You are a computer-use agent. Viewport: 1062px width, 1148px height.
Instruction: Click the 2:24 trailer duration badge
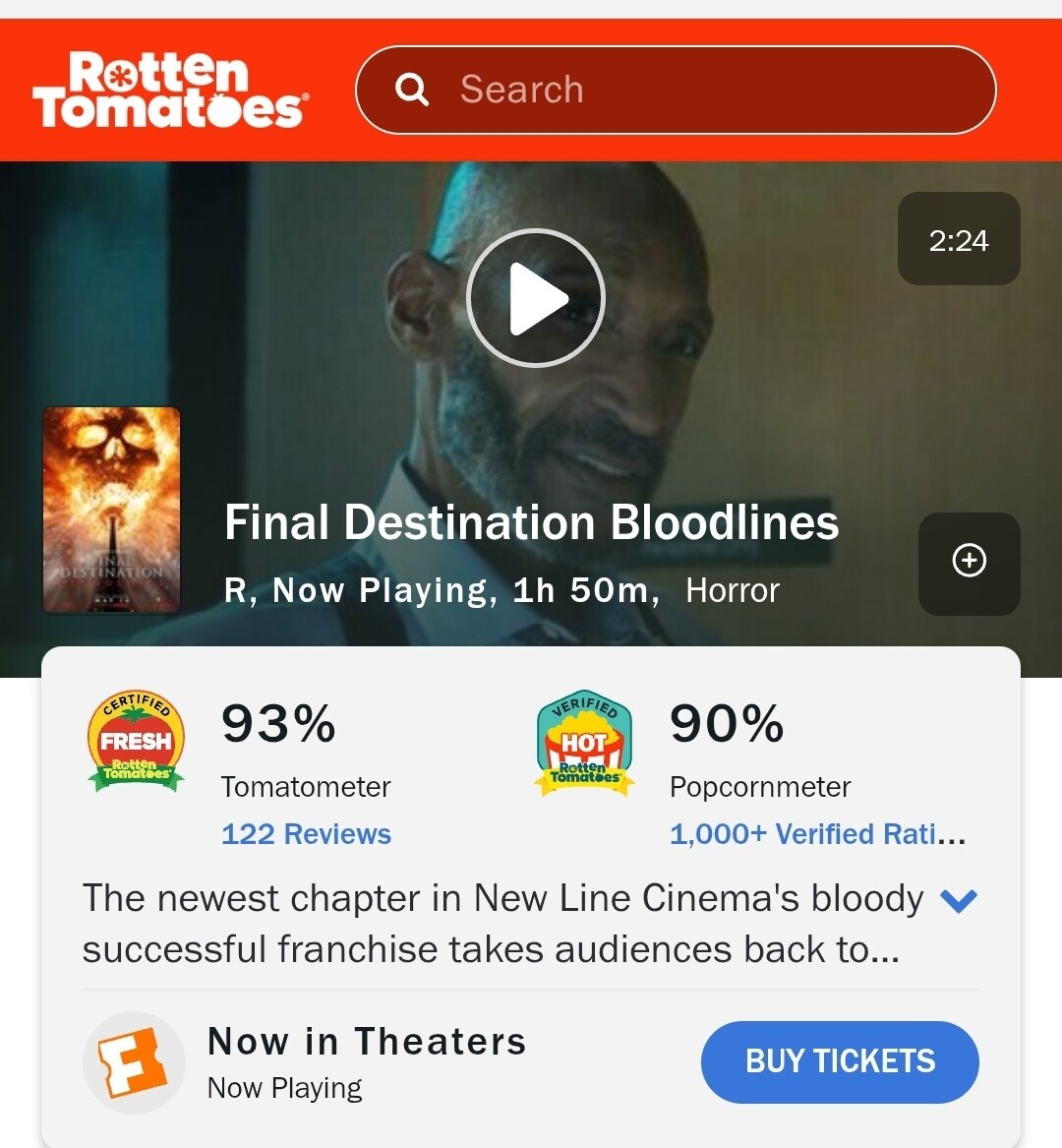pyautogui.click(x=959, y=239)
